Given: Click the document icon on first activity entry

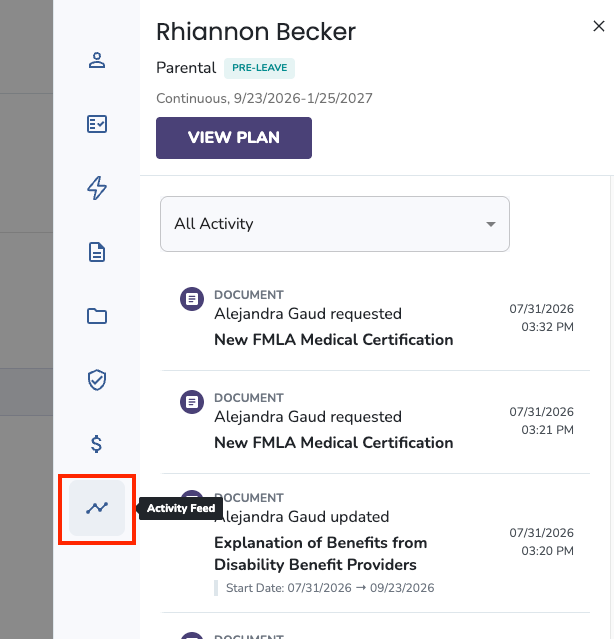Looking at the screenshot, I should click(192, 299).
